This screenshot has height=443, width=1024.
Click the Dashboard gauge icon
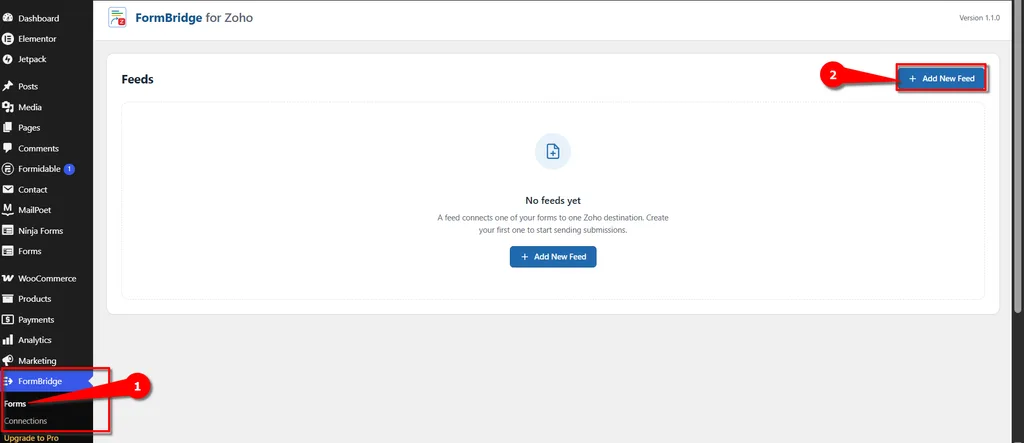pos(8,18)
